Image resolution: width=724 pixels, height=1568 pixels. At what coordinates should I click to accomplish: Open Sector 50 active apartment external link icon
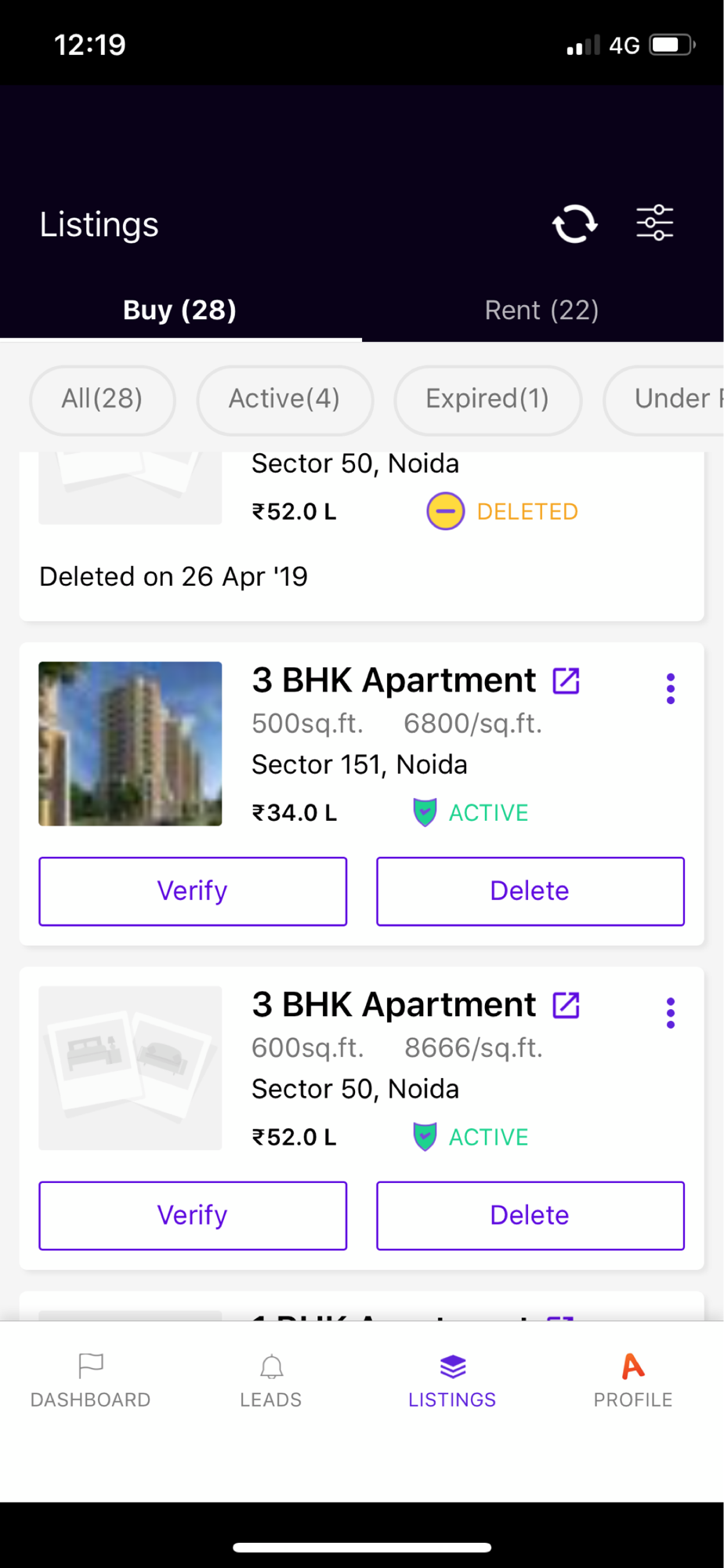pyautogui.click(x=566, y=1005)
